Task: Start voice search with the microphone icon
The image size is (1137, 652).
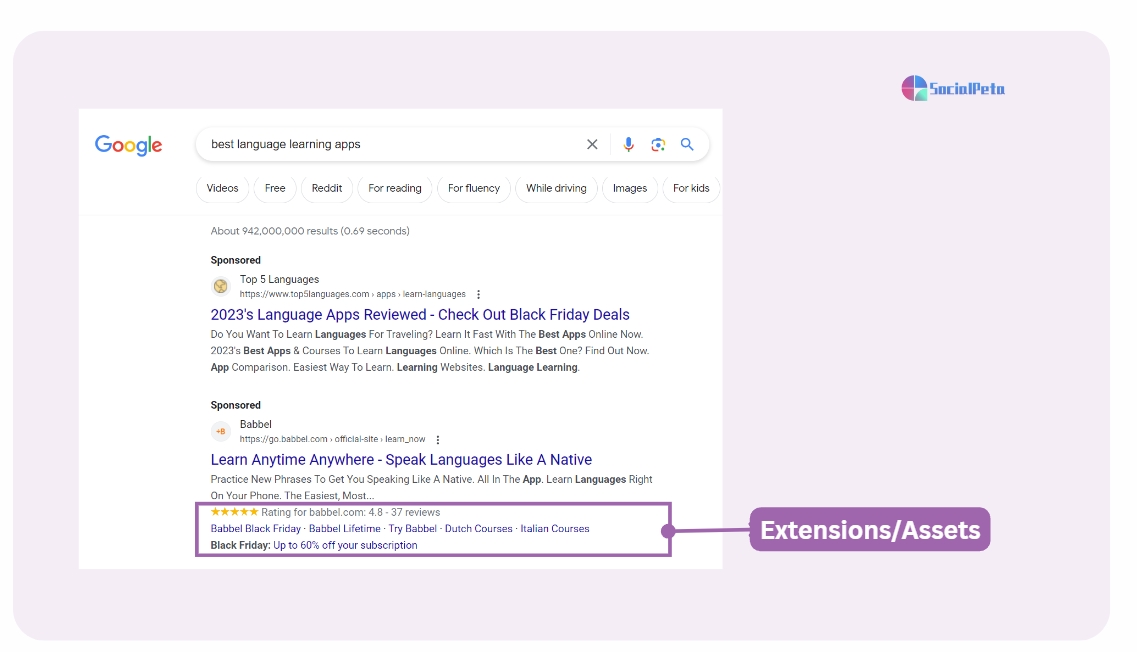Action: coord(629,144)
